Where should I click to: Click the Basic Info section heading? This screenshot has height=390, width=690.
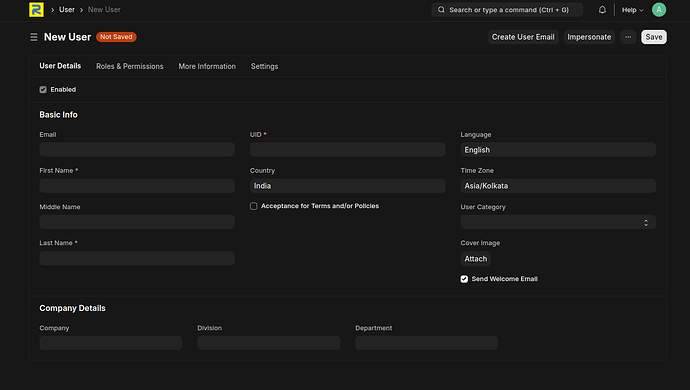(59, 115)
